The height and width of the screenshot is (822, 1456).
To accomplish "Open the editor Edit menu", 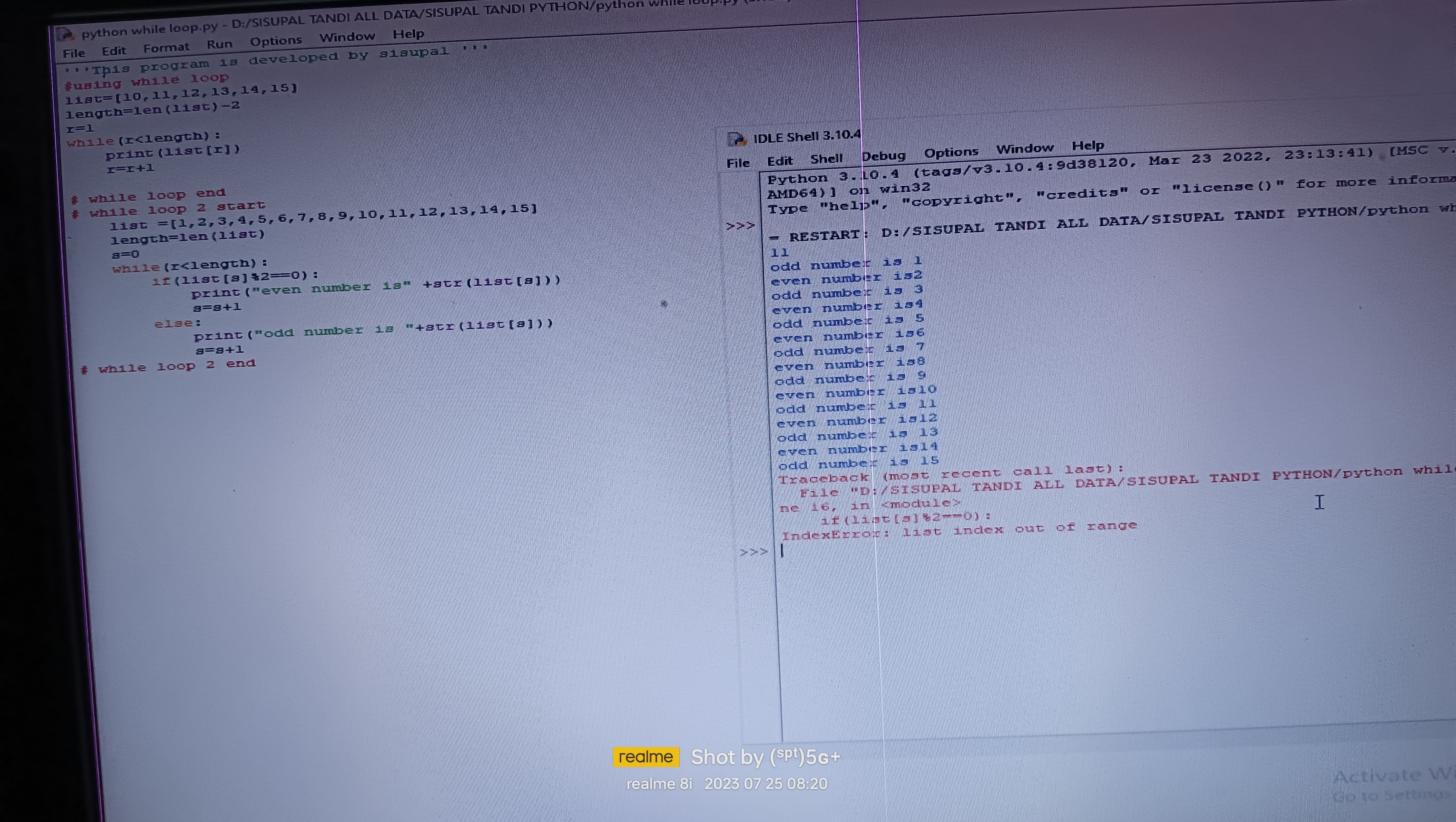I will coord(113,51).
